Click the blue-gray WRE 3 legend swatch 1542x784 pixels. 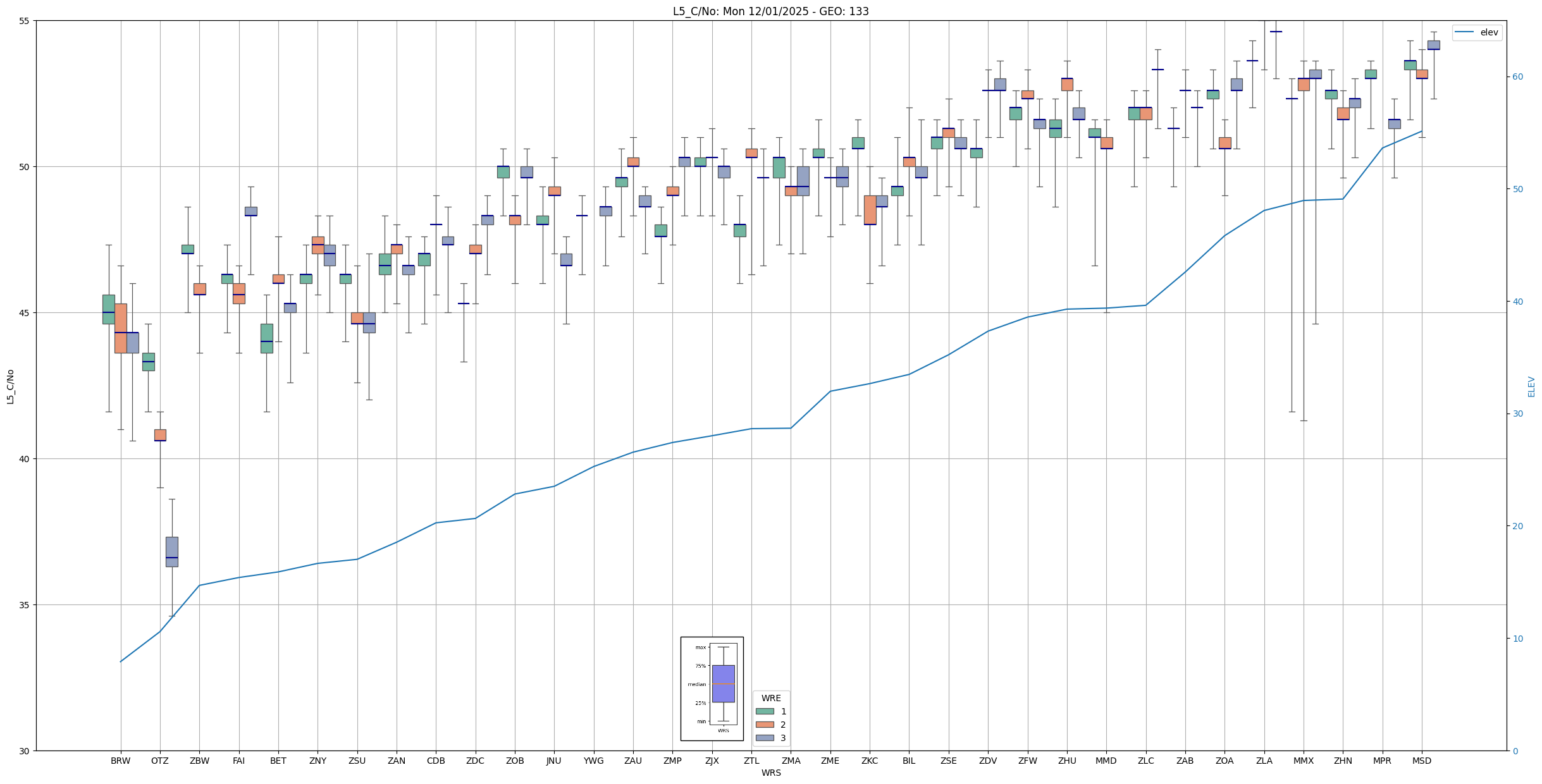click(764, 738)
